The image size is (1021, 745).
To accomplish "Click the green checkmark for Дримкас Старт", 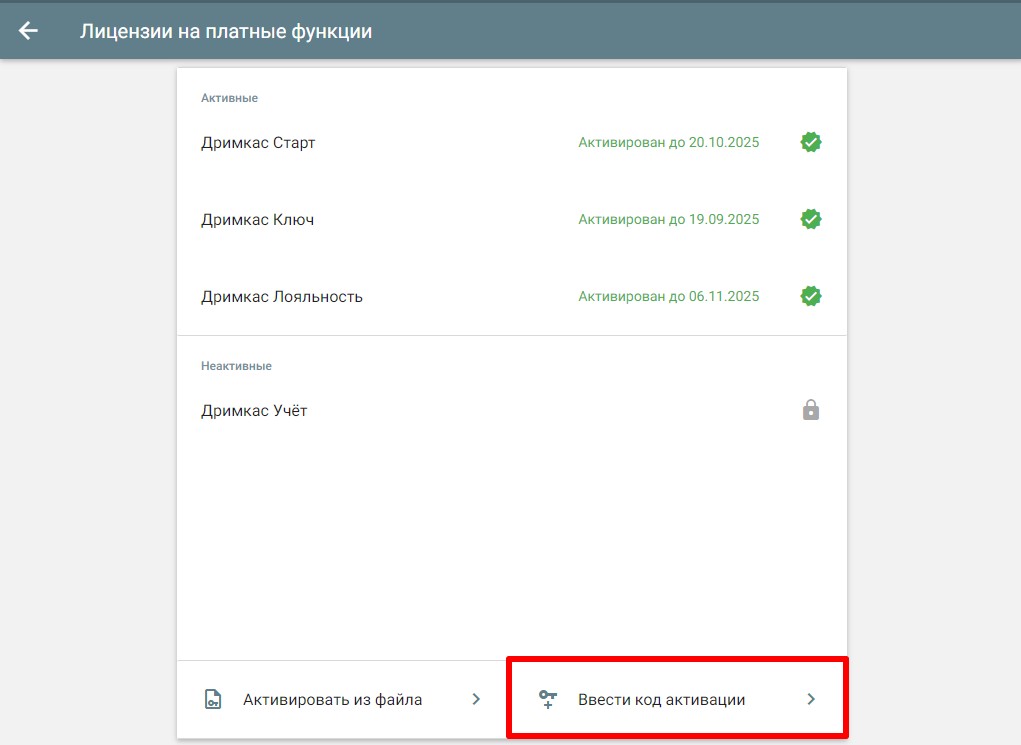I will click(811, 142).
